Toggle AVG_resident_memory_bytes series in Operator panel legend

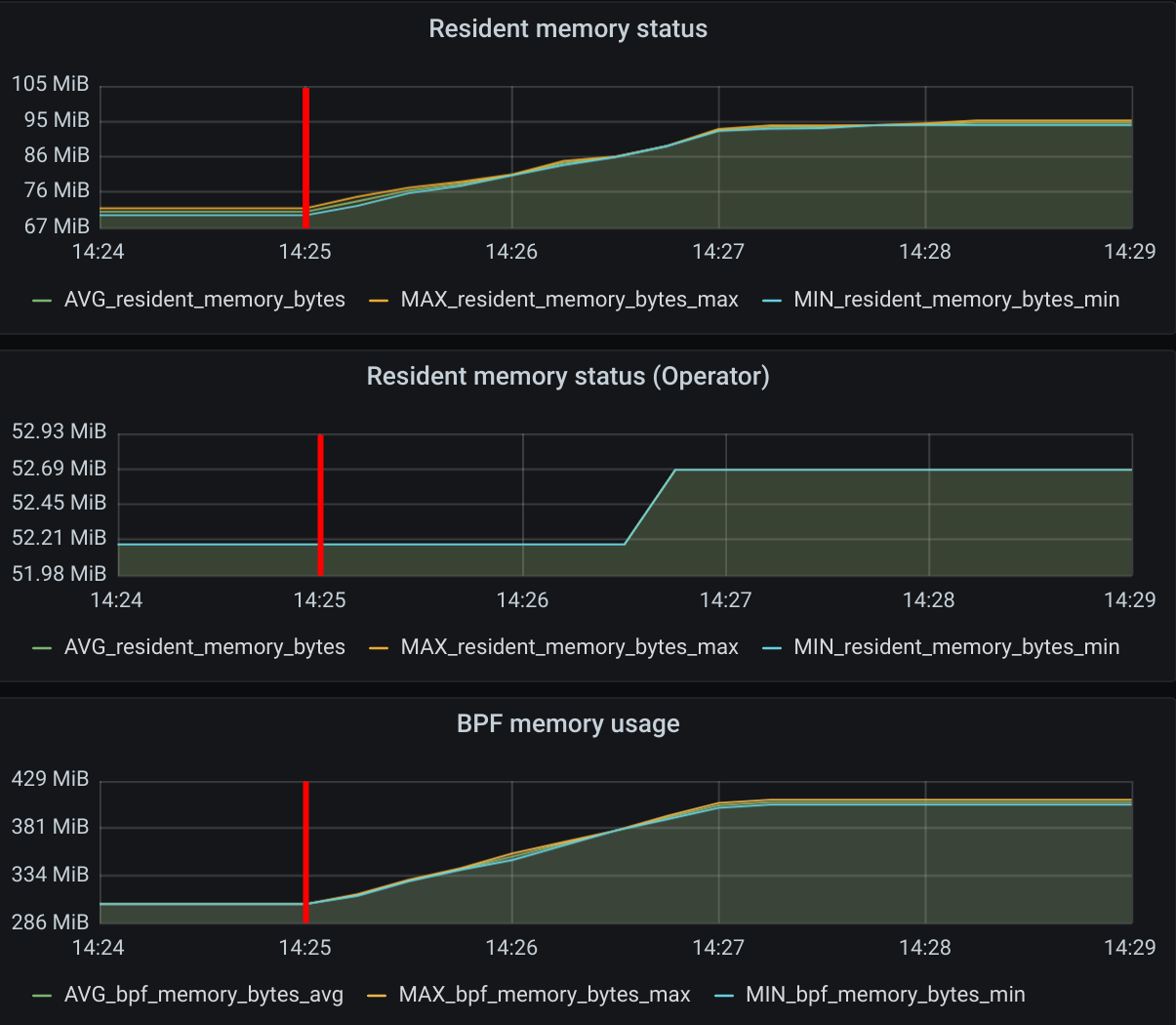pyautogui.click(x=205, y=647)
